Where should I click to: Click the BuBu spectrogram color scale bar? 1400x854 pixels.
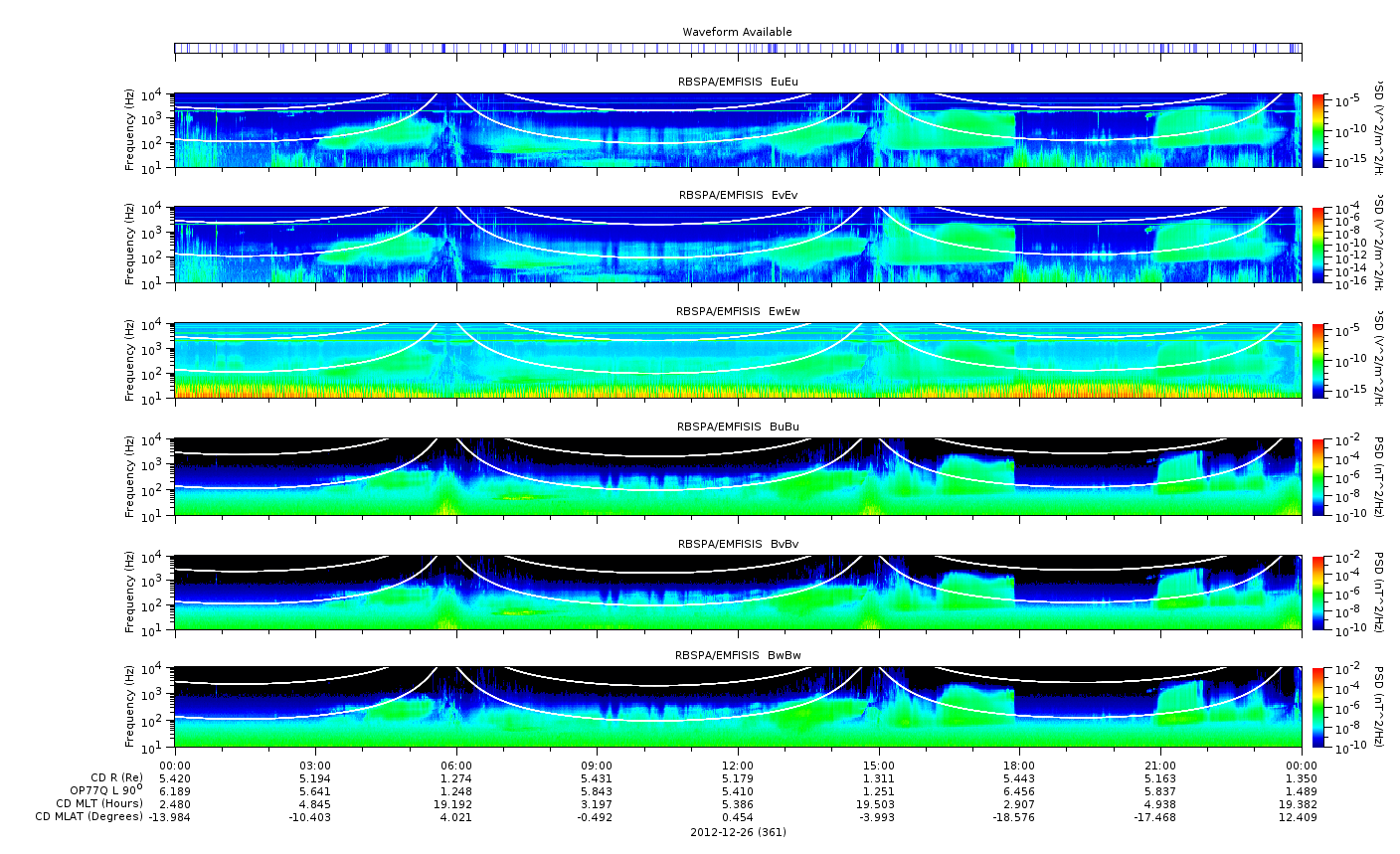[x=1318, y=476]
